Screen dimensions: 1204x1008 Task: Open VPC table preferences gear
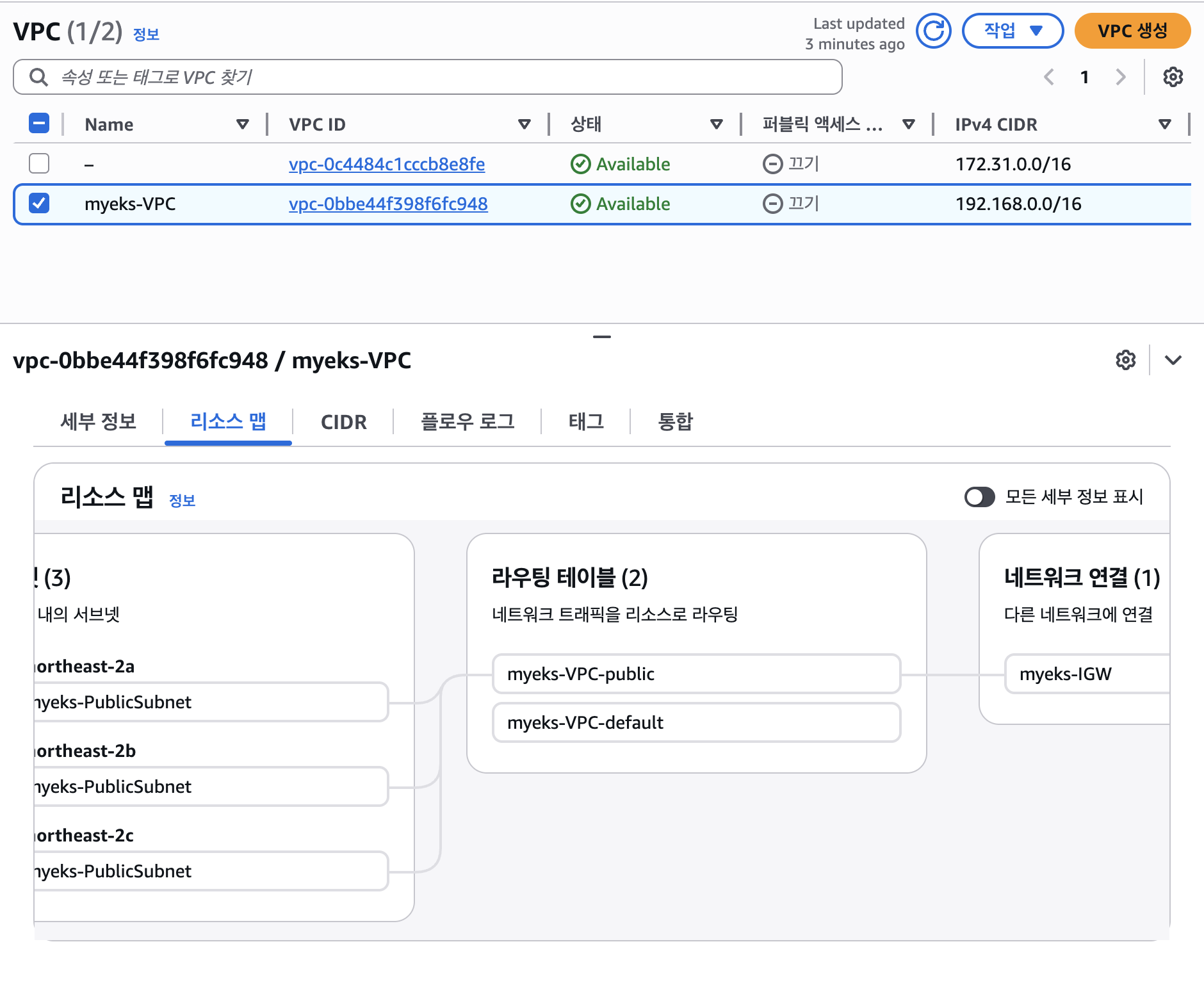click(x=1175, y=77)
